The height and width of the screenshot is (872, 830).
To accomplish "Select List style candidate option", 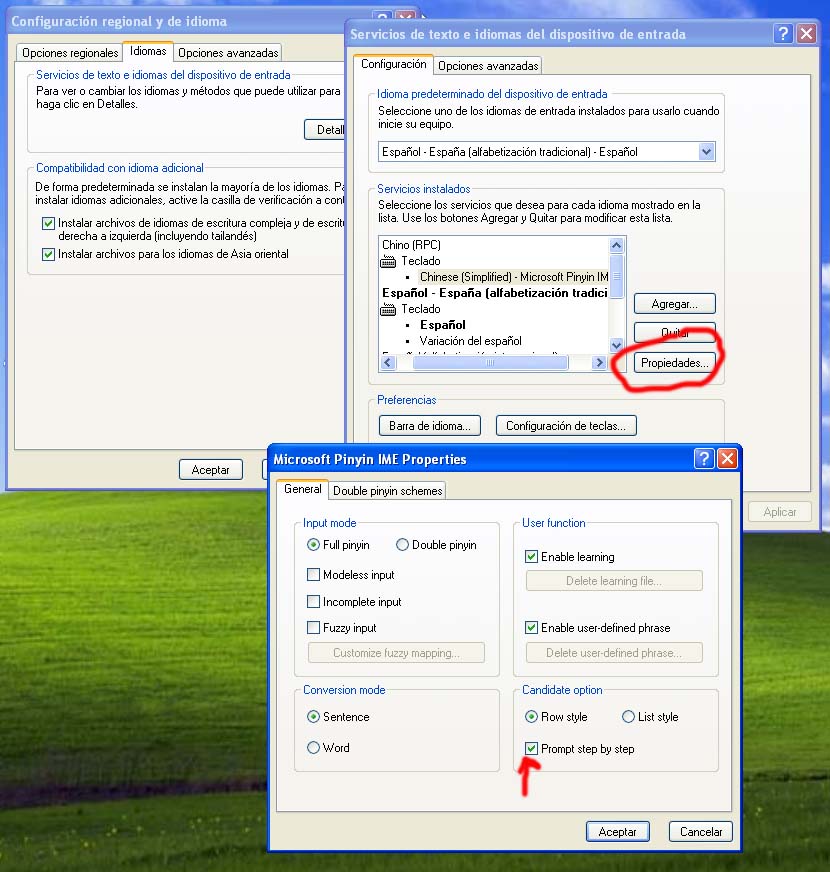I will [628, 717].
